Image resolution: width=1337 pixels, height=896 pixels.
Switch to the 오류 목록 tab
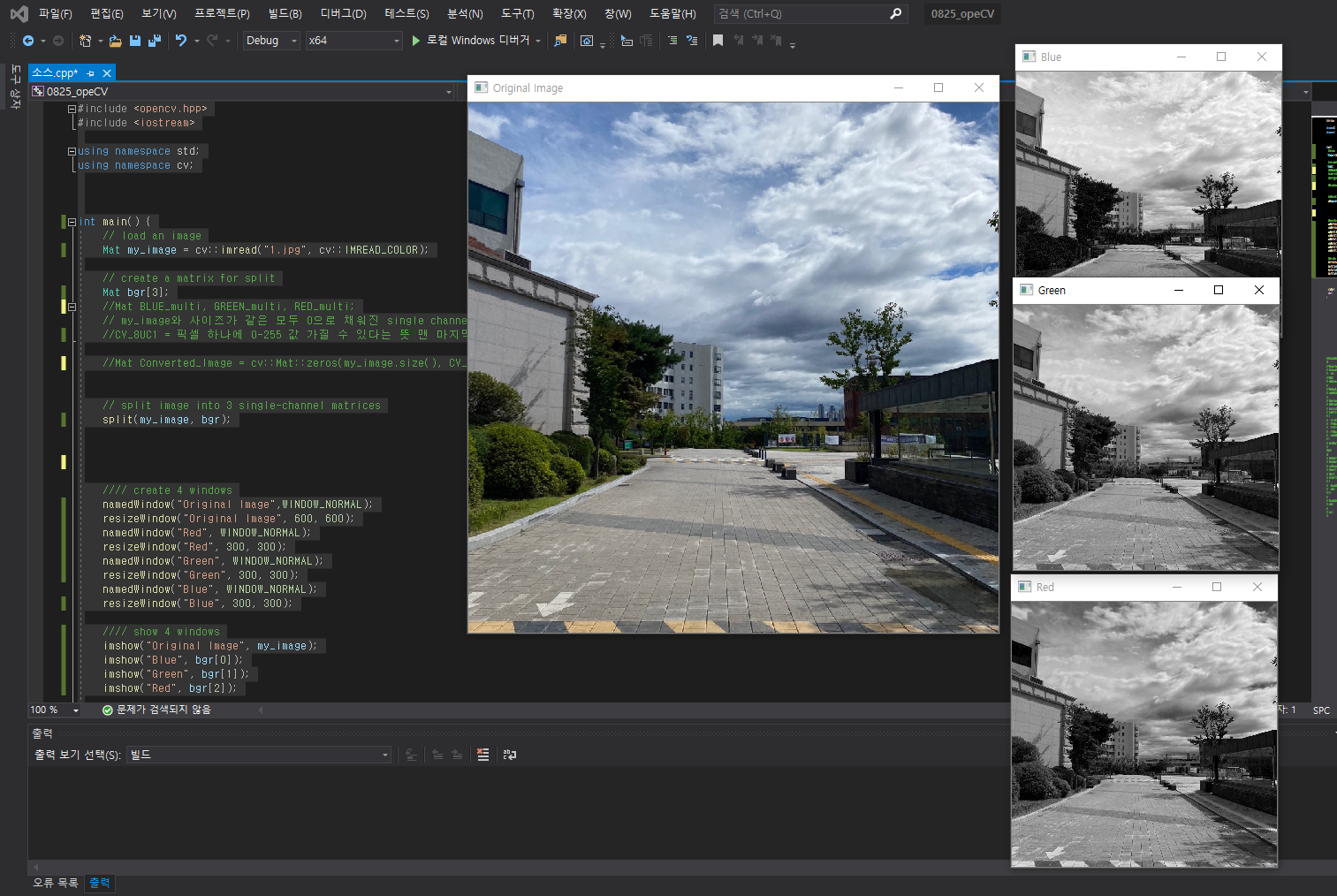coord(56,883)
